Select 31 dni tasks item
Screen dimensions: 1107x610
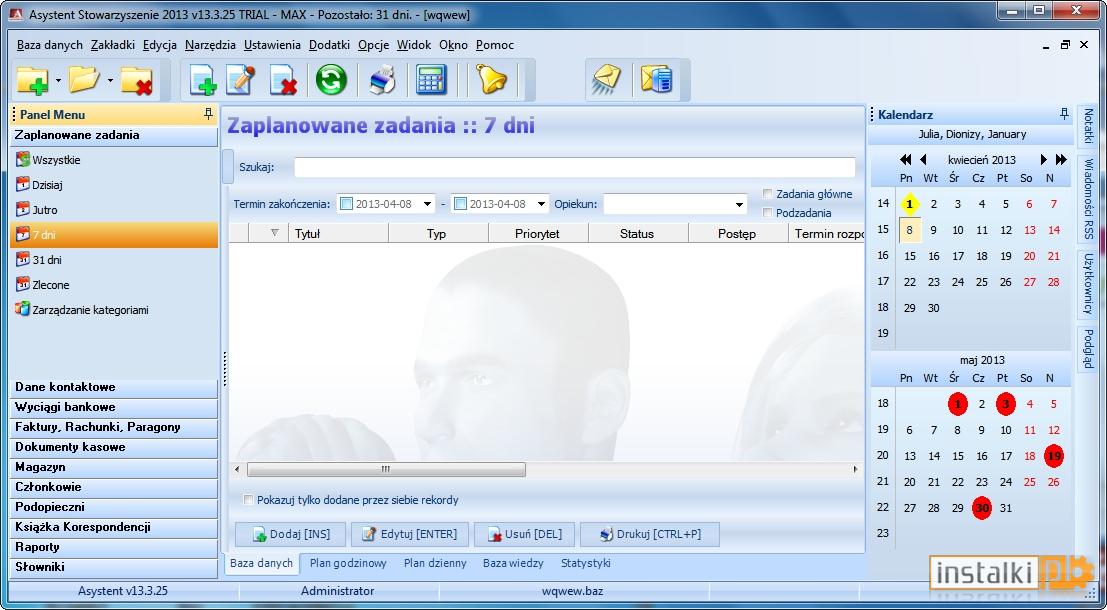click(x=39, y=260)
